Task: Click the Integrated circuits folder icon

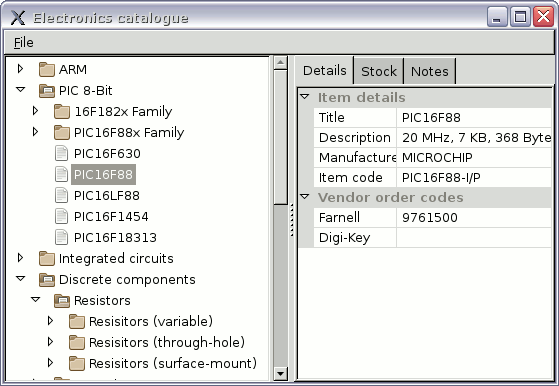Action: coord(47,258)
